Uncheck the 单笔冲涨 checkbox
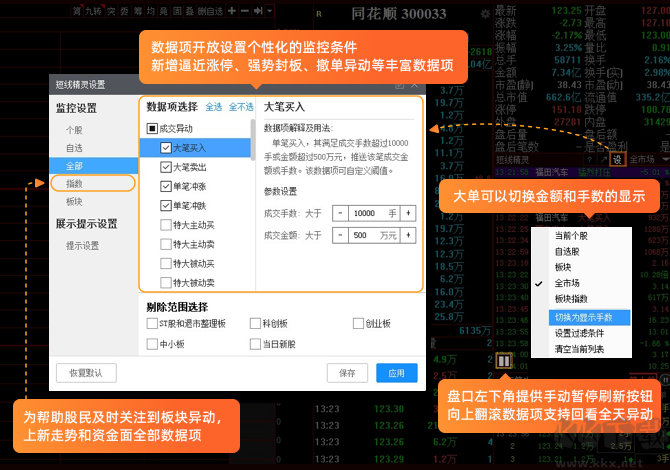The width and height of the screenshot is (670, 470). (x=166, y=186)
